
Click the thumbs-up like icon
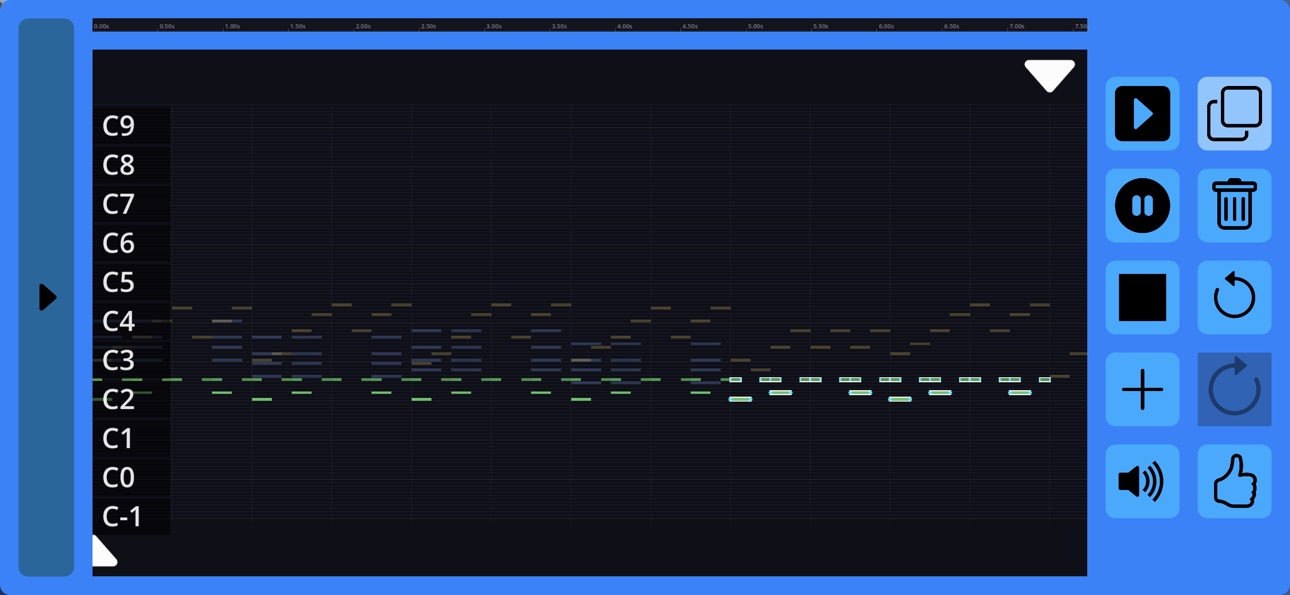tap(1234, 482)
